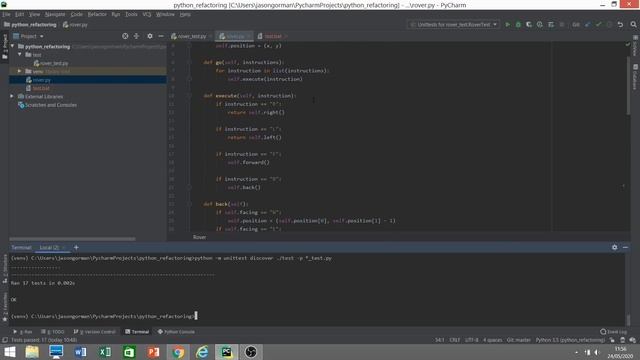Toggle the Database sidebar strip on right

(635, 77)
